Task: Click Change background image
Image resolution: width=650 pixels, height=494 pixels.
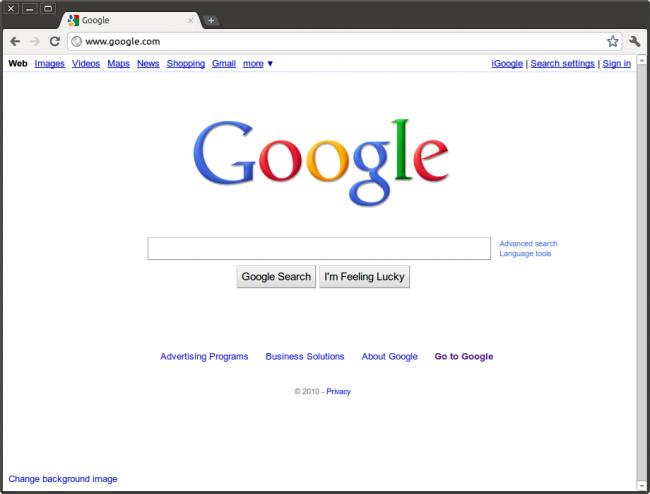Action: click(63, 479)
